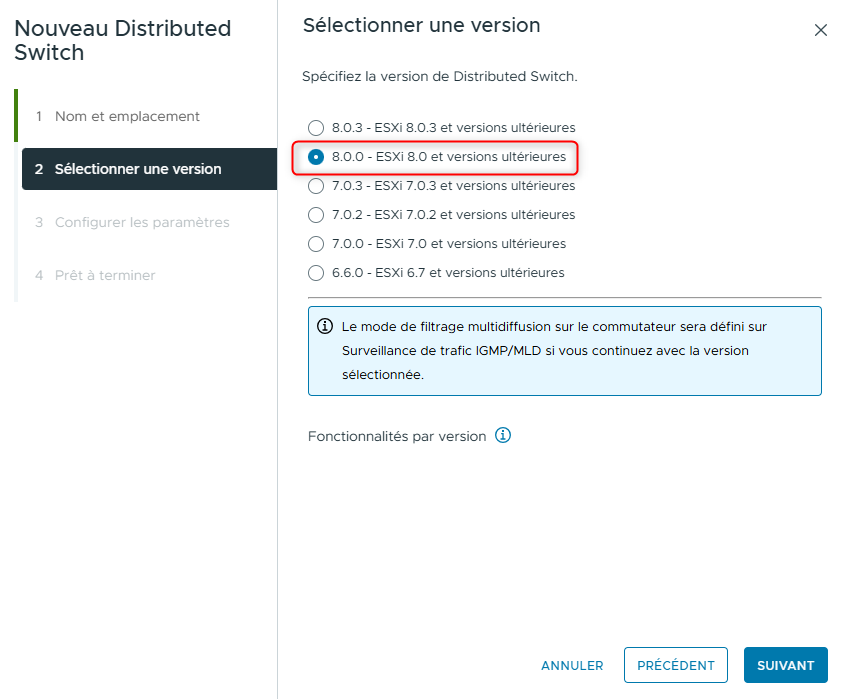The image size is (846, 699).
Task: Select version 7.0.0 - ESXi 7.0
Action: (316, 243)
